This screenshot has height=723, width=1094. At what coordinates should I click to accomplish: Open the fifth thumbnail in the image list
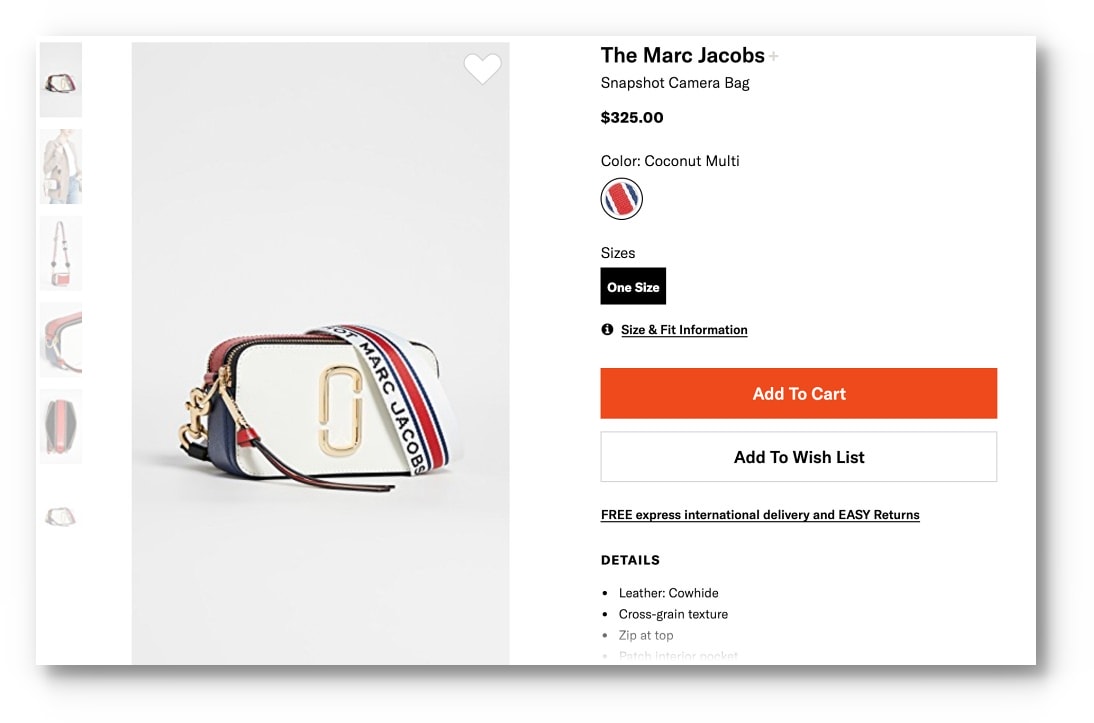[61, 427]
